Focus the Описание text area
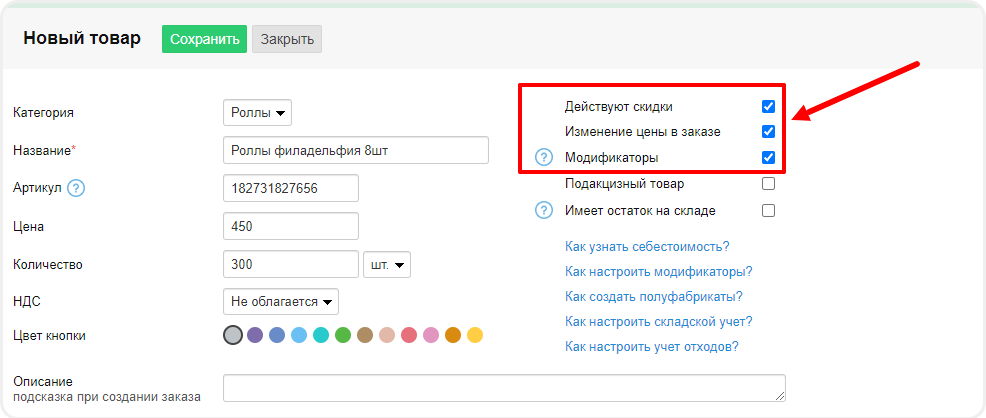 tap(504, 388)
